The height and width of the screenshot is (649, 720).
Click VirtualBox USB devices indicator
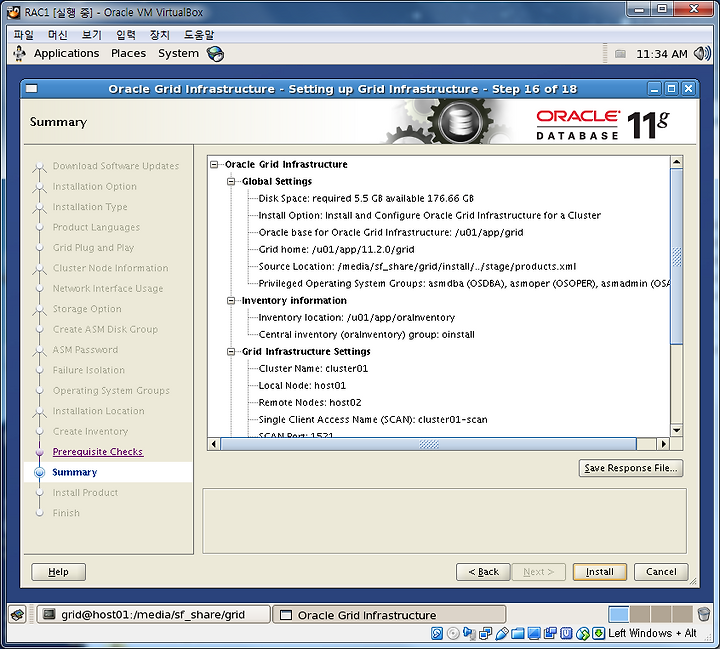tap(501, 633)
